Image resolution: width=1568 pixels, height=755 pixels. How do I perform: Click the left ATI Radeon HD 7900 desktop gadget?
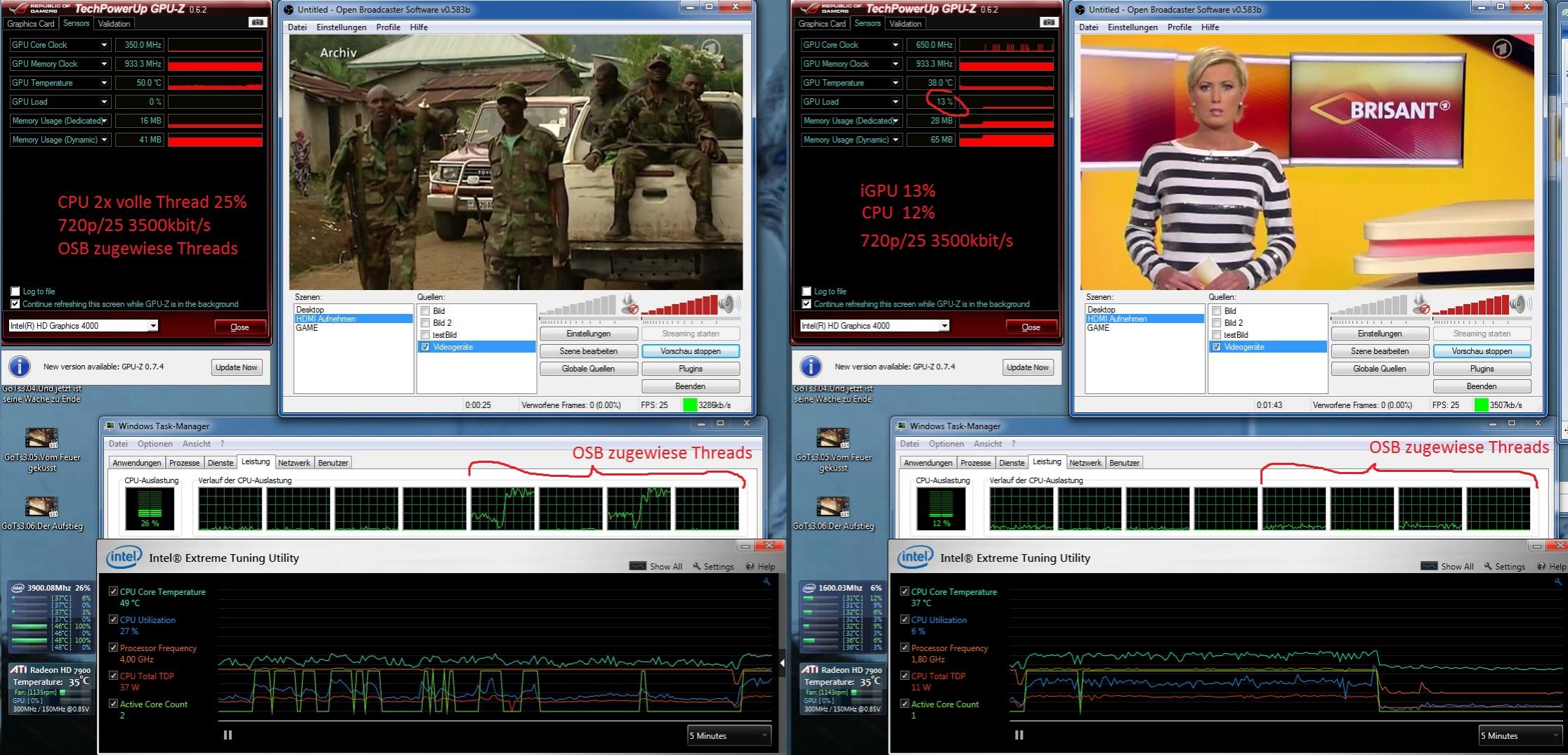(x=51, y=689)
